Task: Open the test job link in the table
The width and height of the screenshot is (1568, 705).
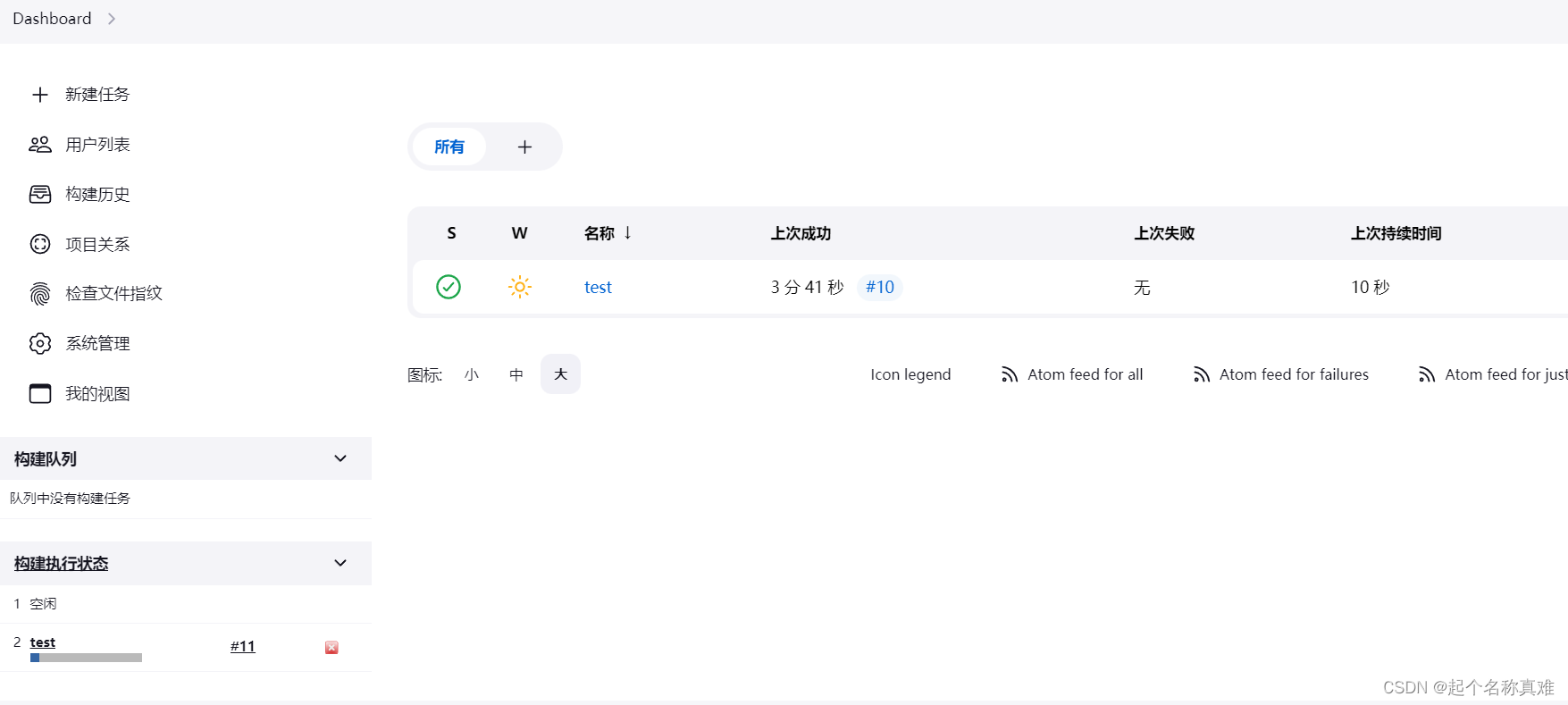Action: (x=598, y=287)
